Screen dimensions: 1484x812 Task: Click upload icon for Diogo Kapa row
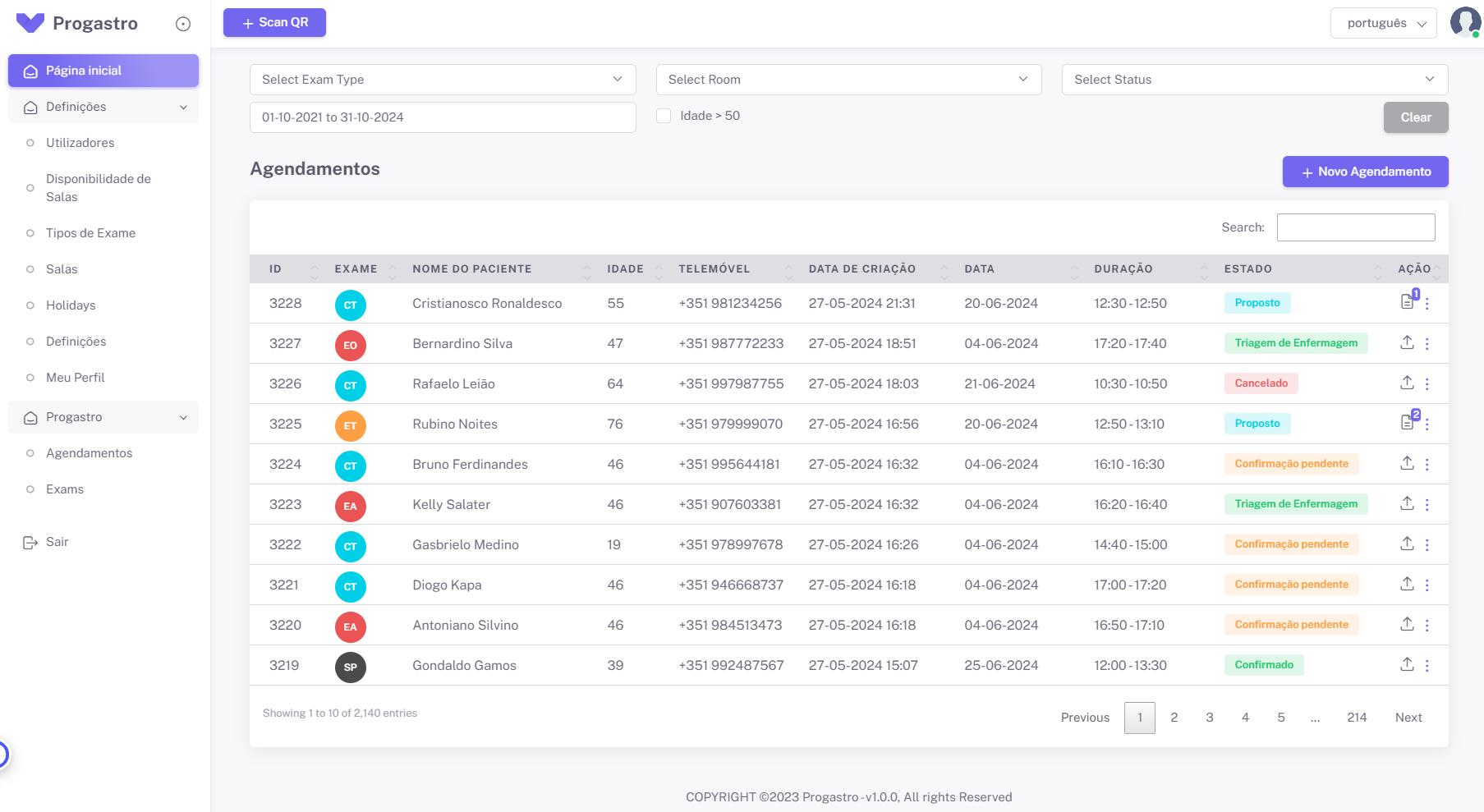click(x=1407, y=584)
